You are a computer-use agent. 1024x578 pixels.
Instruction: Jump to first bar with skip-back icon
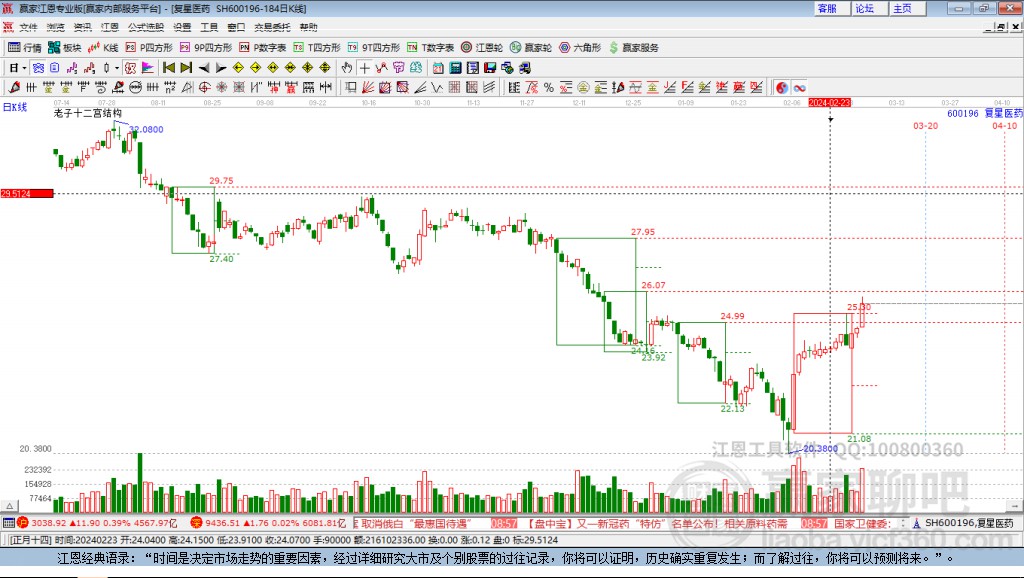168,68
